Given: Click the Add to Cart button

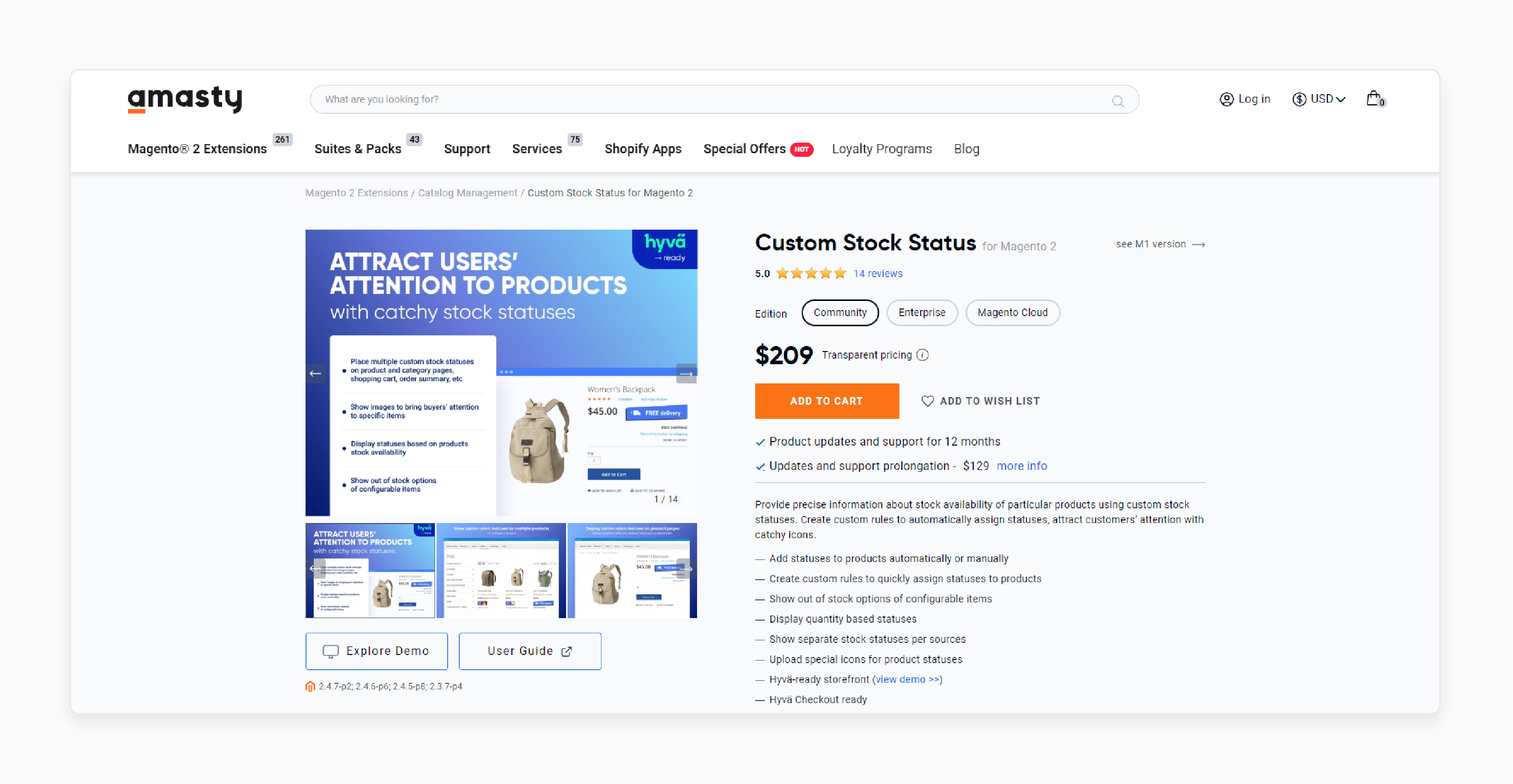Looking at the screenshot, I should tap(826, 401).
